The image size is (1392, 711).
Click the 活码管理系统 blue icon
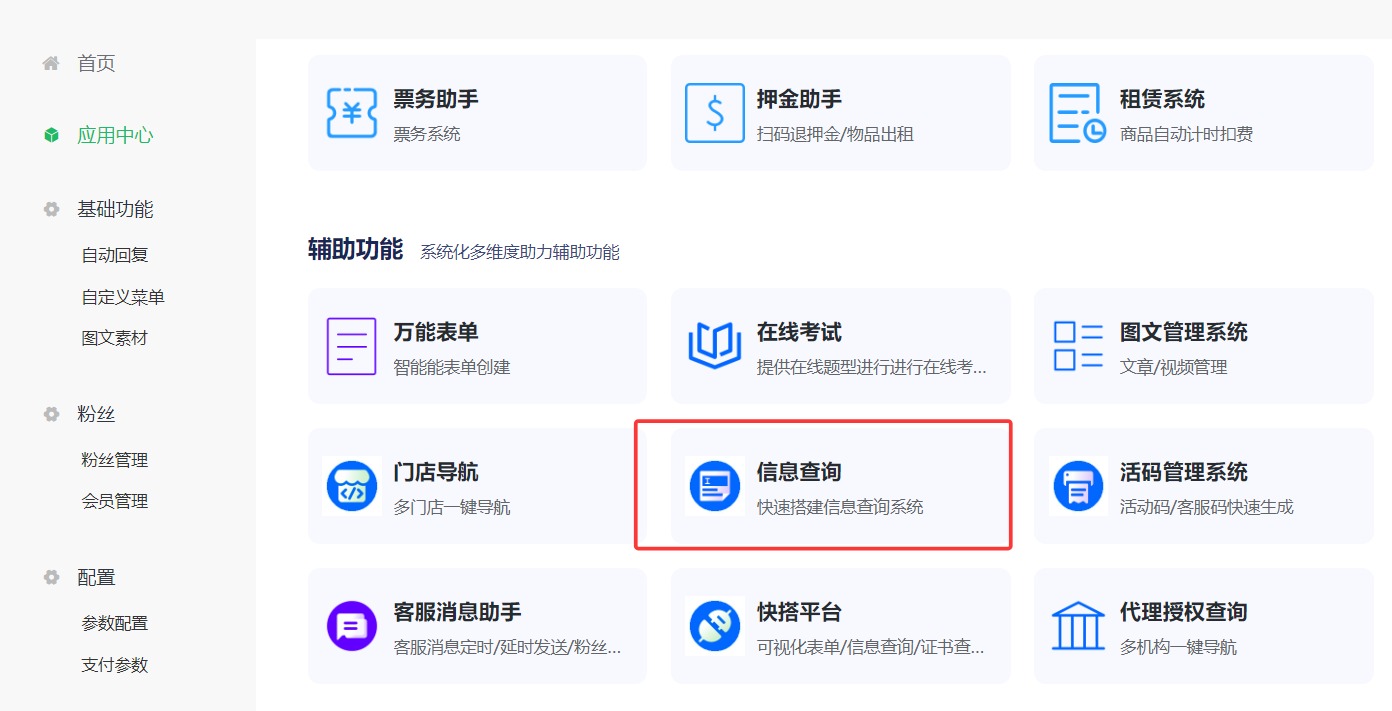point(1077,485)
